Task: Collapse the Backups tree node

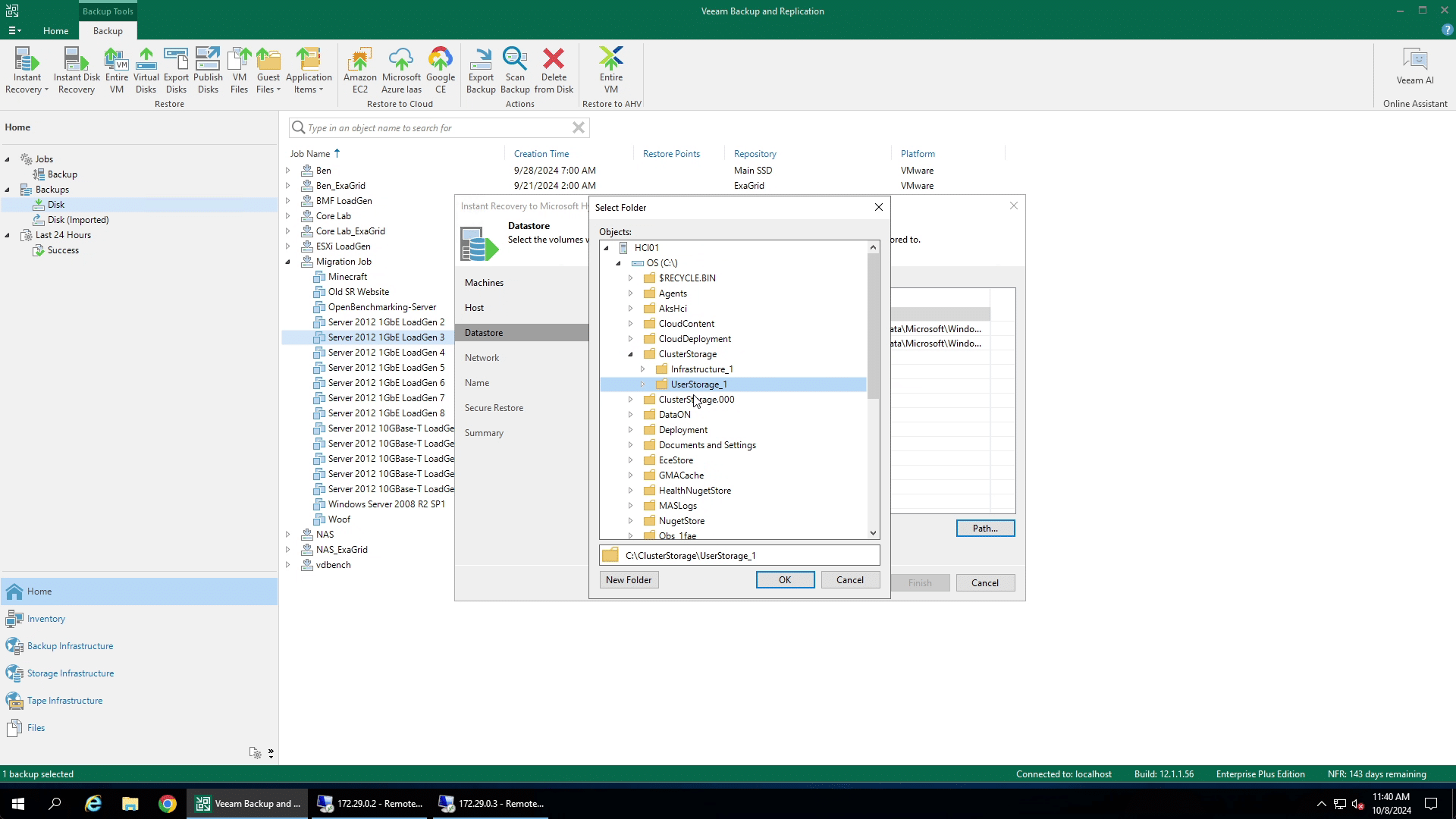Action: click(8, 190)
